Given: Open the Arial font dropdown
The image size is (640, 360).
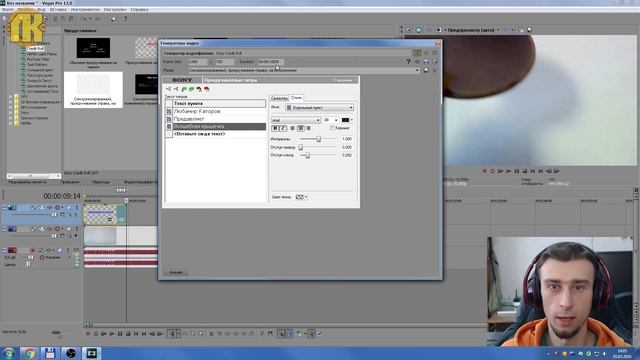Looking at the screenshot, I should 296,120.
